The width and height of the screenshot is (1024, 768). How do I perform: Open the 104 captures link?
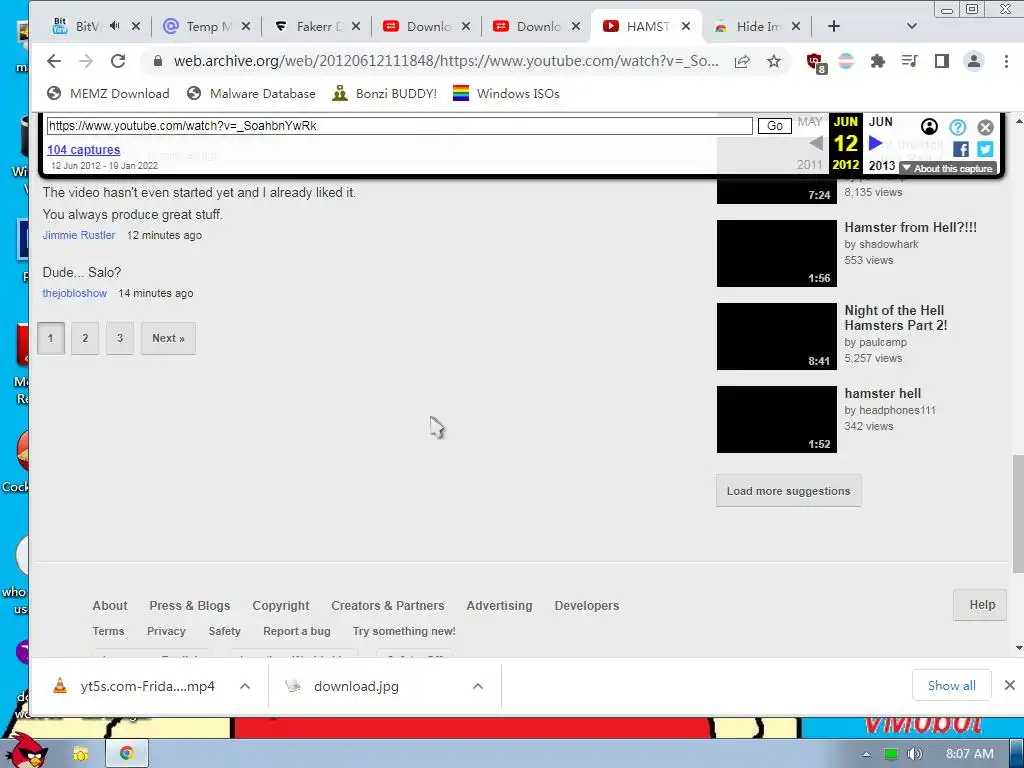(x=84, y=150)
